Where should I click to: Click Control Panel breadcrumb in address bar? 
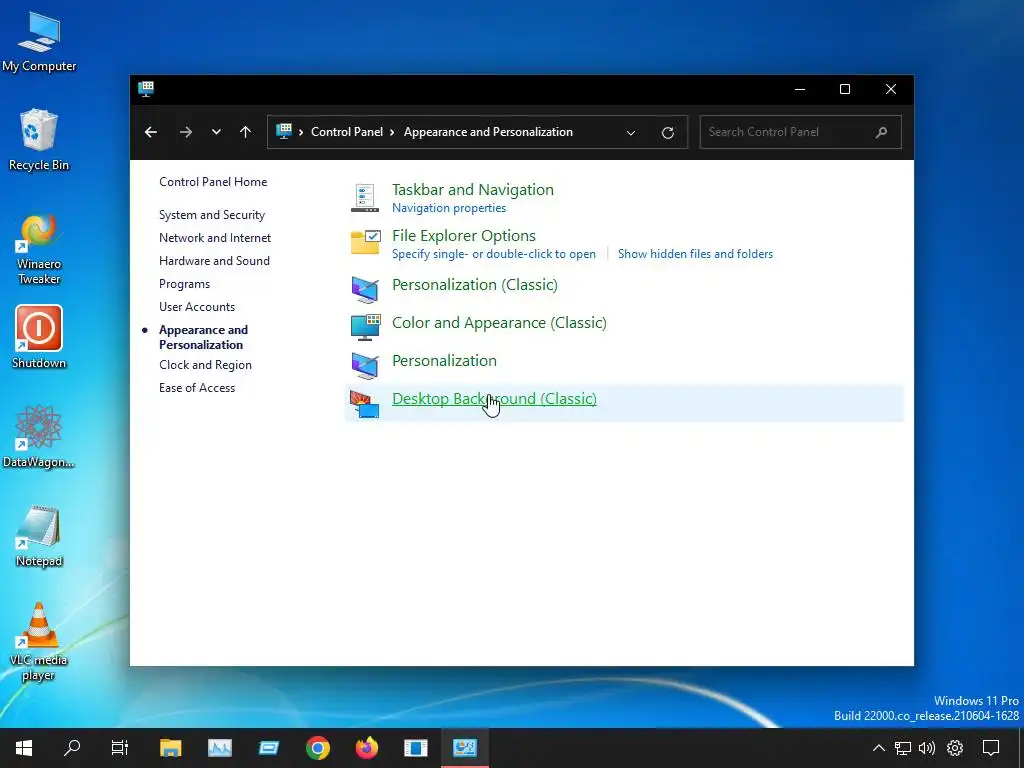(347, 132)
